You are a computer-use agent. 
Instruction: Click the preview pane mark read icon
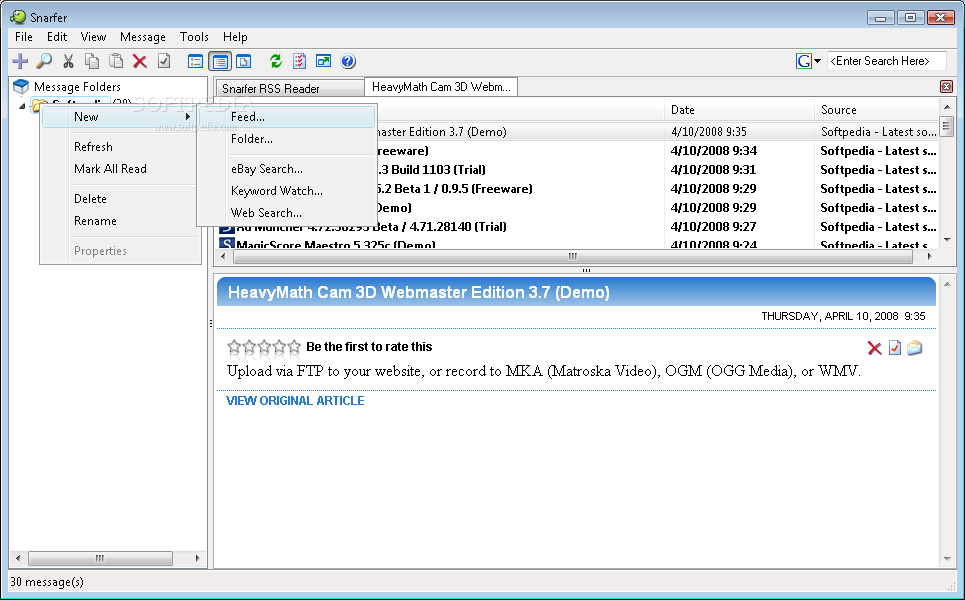pos(895,348)
